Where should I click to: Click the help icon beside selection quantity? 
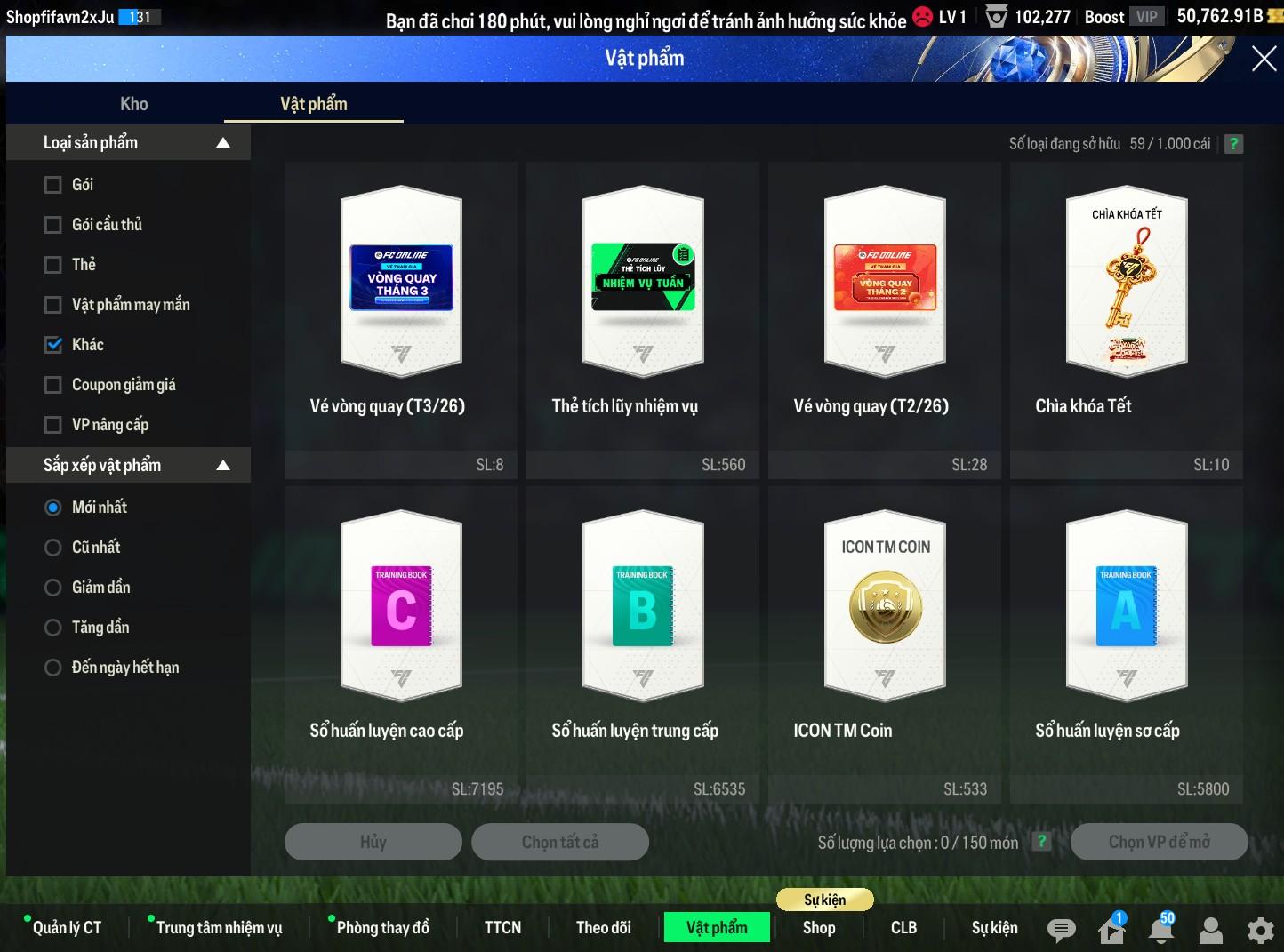pos(1041,842)
